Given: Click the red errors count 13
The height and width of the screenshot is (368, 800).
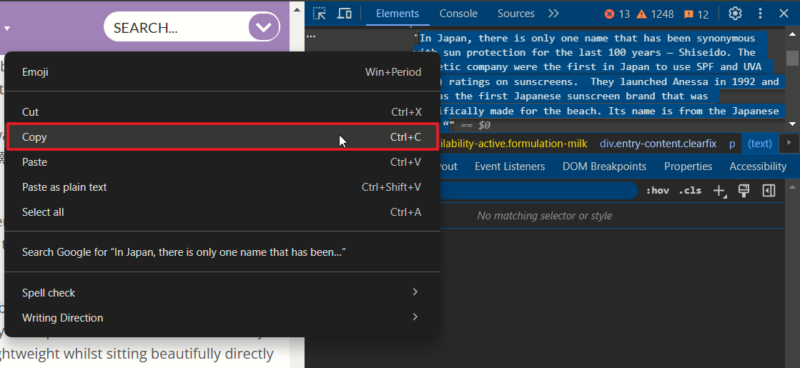Looking at the screenshot, I should point(617,14).
